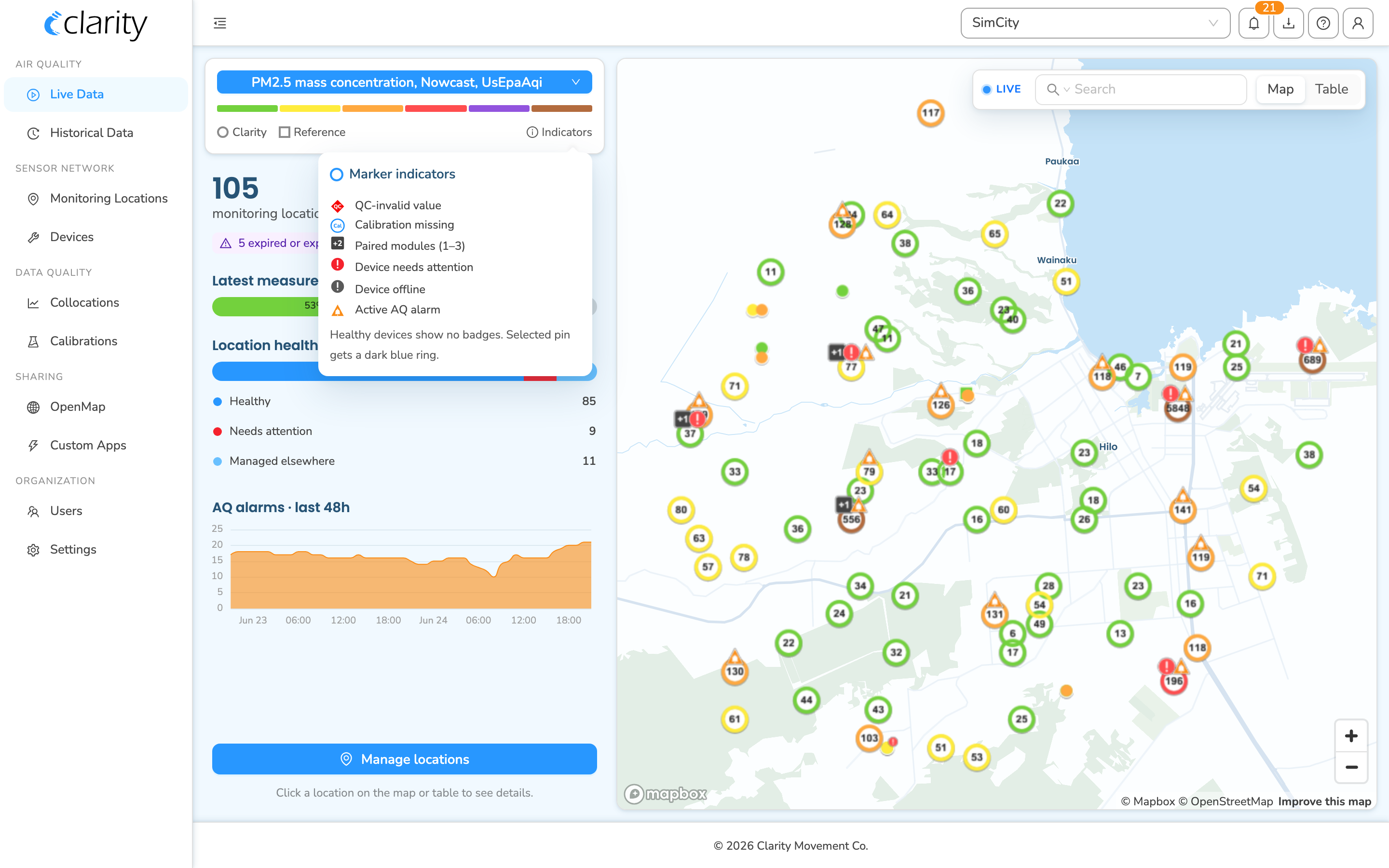
Task: Click the QC-invalid value legend icon
Action: point(338,205)
